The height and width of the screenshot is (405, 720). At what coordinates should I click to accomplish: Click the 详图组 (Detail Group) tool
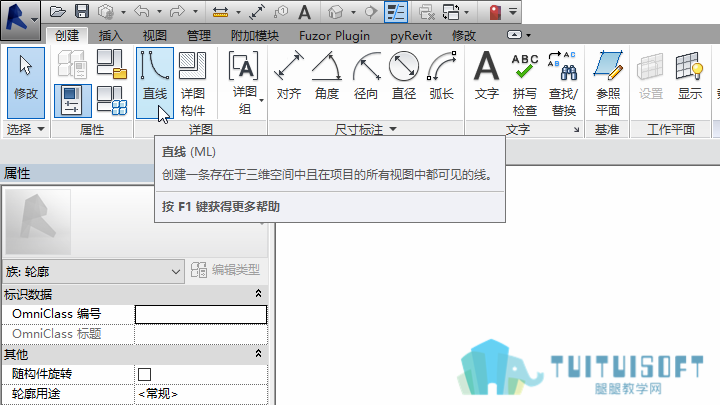coord(244,83)
